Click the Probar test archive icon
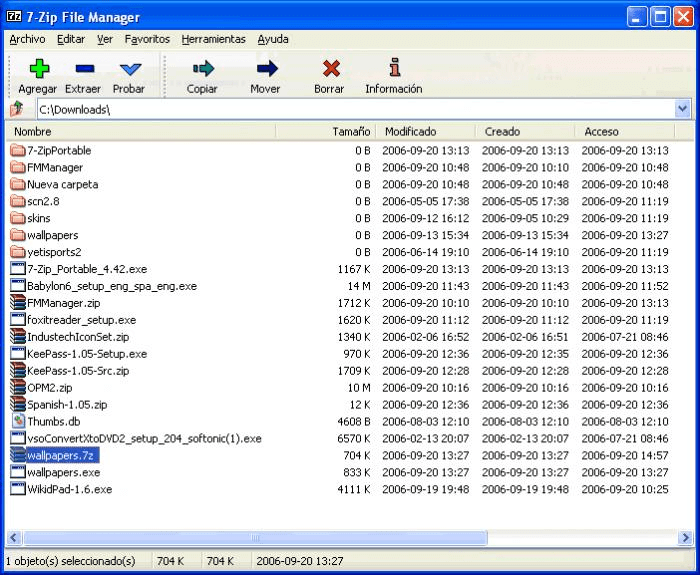This screenshot has height=575, width=700. [129, 69]
